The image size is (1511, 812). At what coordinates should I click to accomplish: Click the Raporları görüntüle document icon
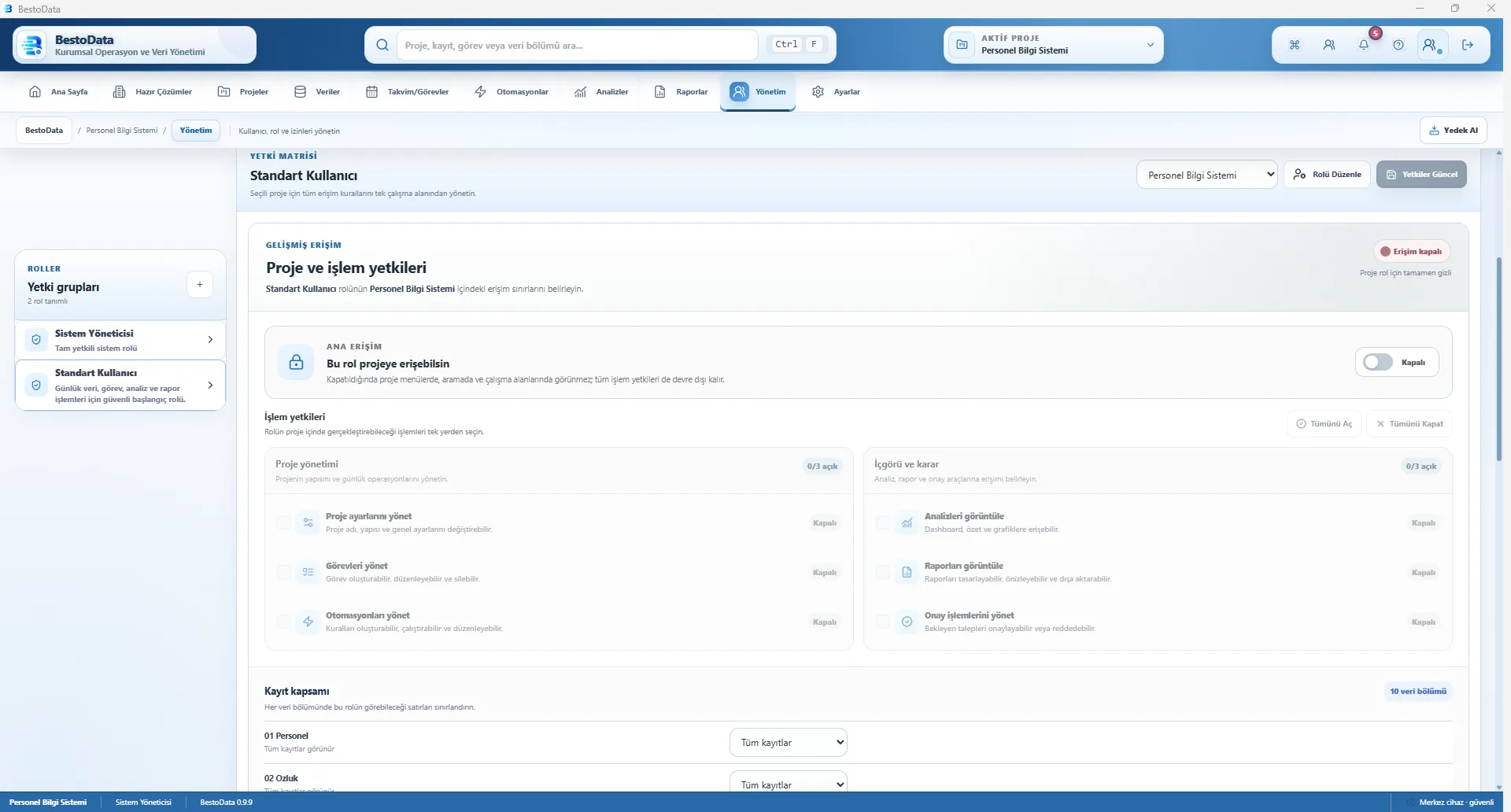point(907,572)
